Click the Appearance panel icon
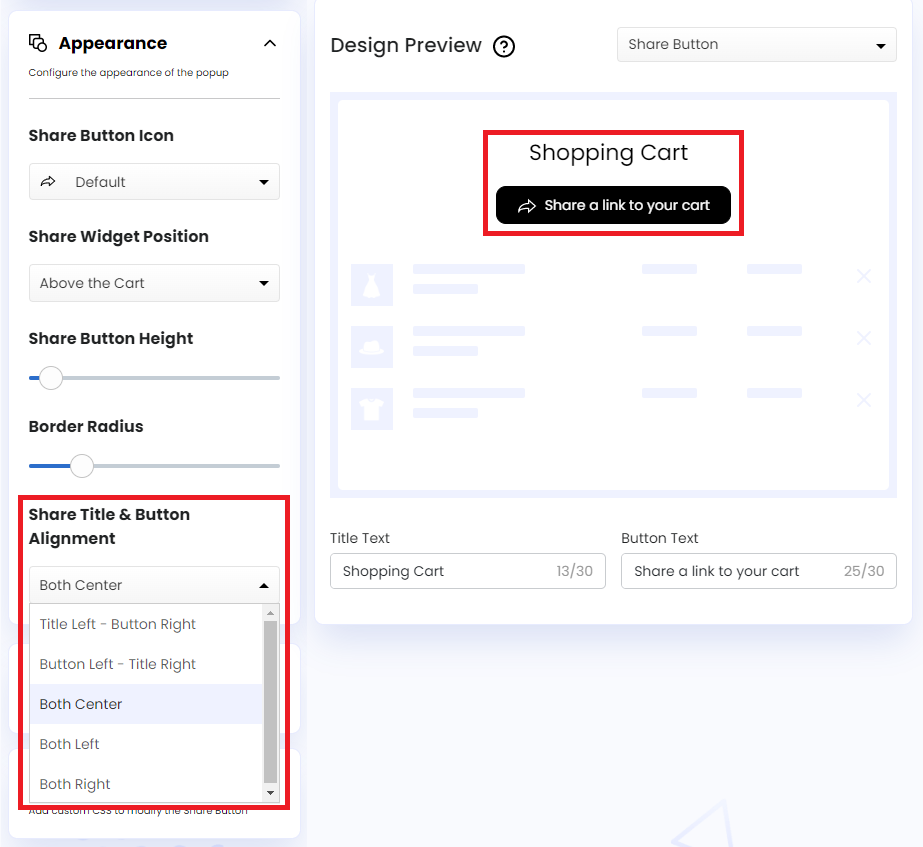923x847 pixels. 40,42
